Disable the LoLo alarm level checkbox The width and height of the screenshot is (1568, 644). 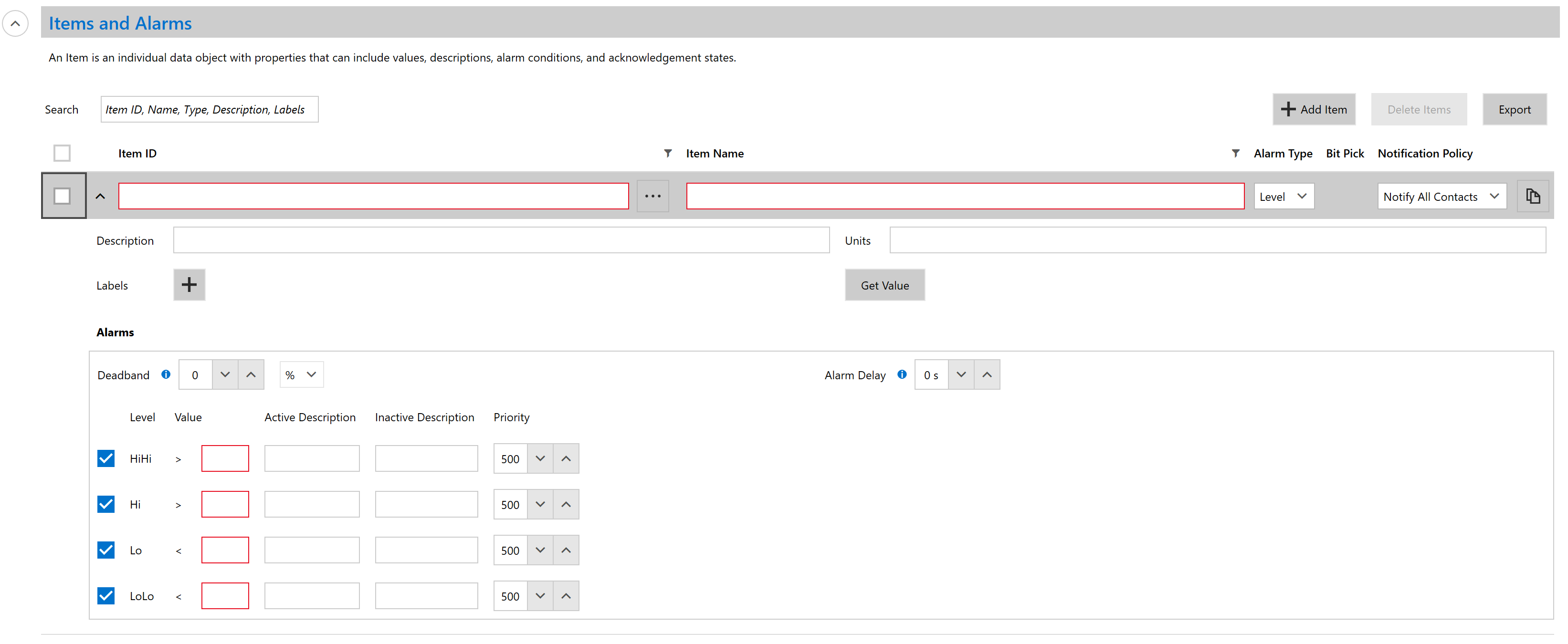coord(106,595)
